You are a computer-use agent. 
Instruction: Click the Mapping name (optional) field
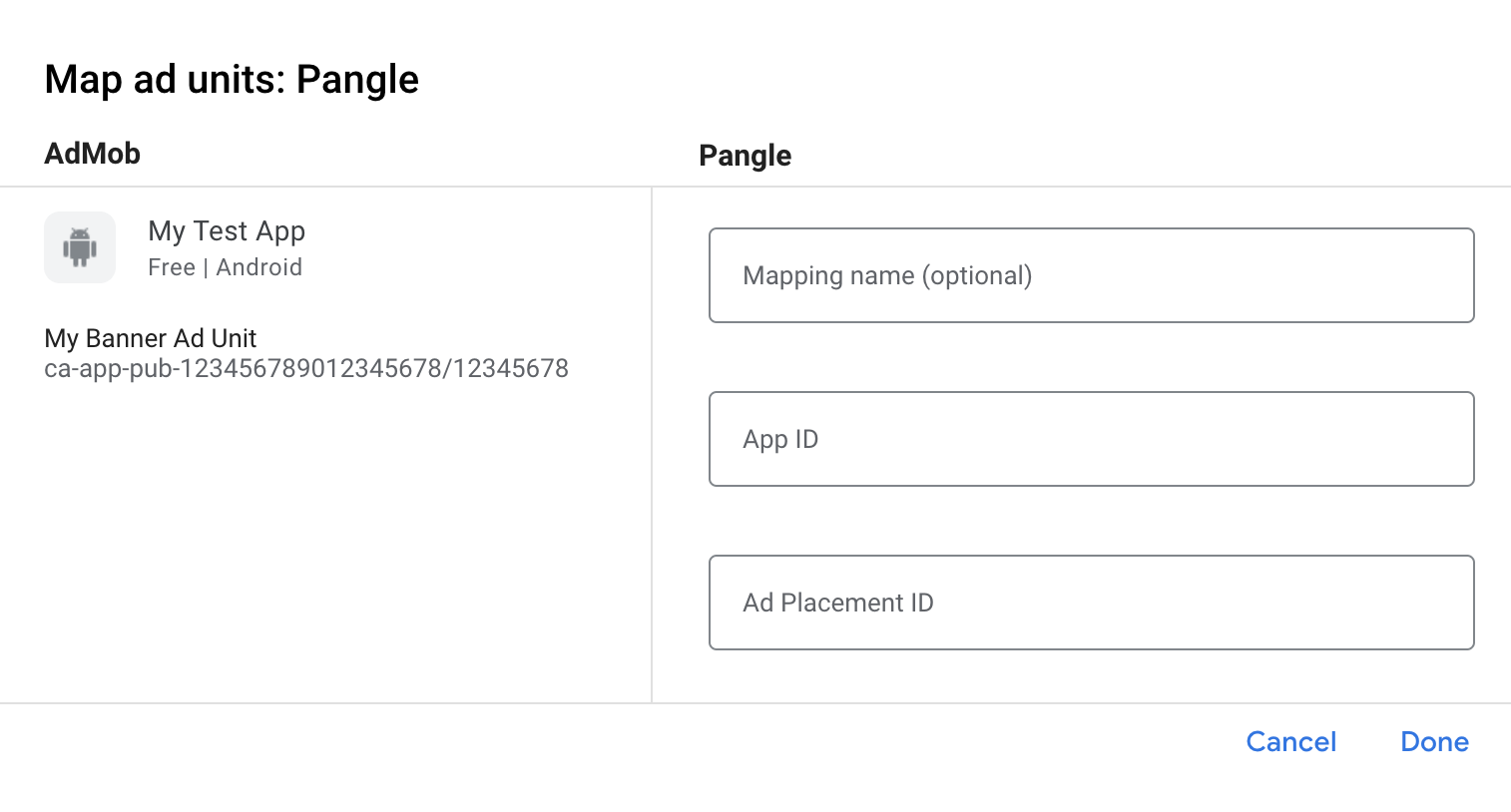(1091, 275)
